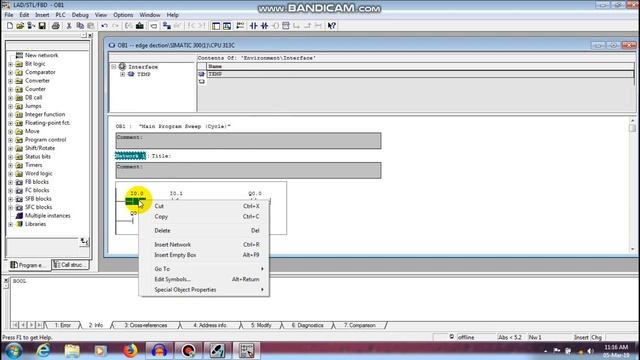
Task: Click the Copy toolbar icon
Action: [x=80, y=26]
